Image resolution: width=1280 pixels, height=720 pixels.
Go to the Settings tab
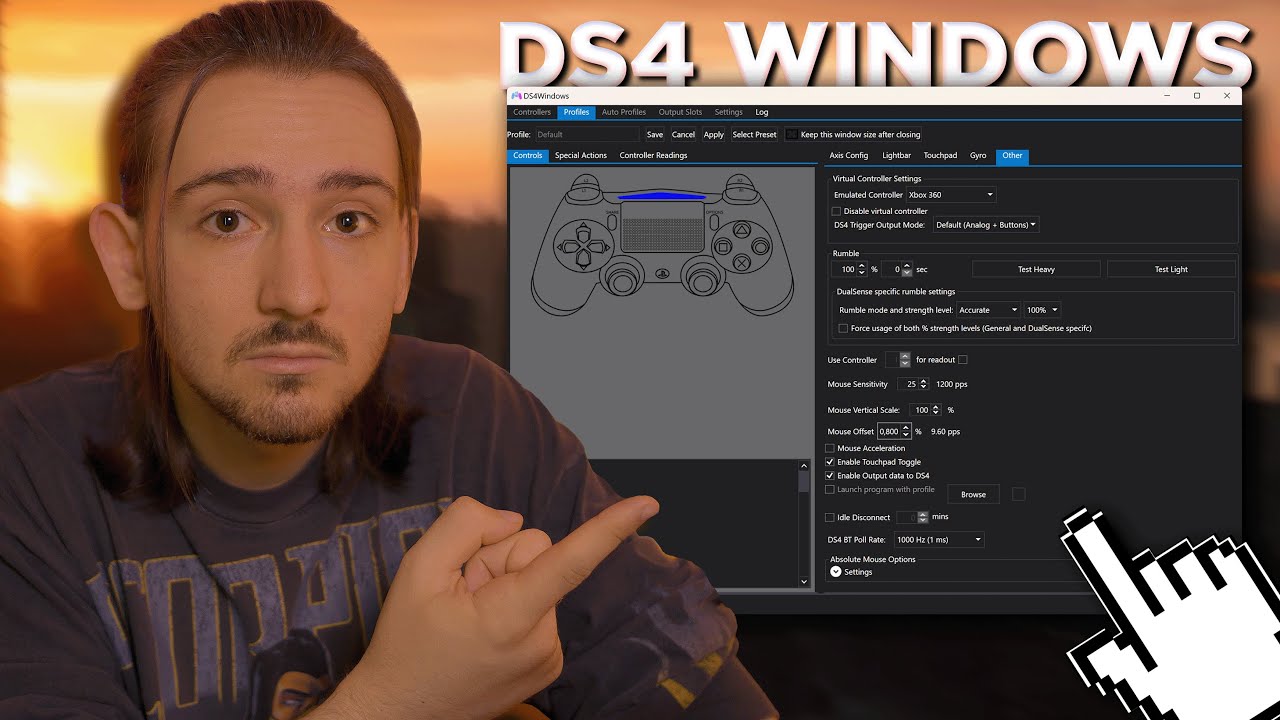(x=729, y=112)
